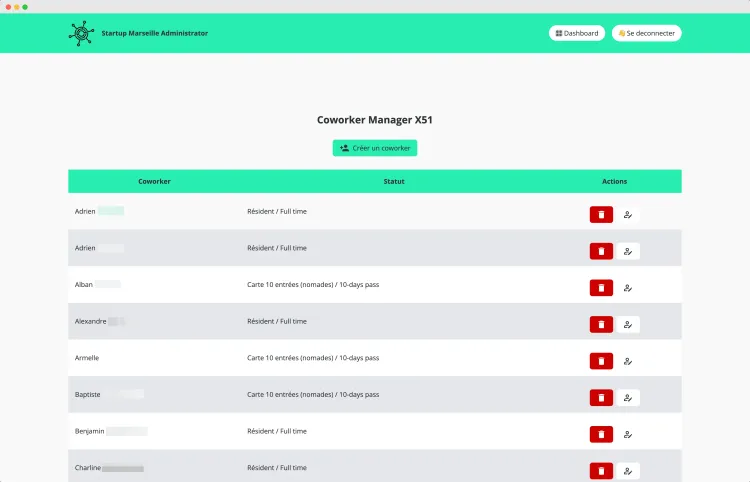Click red trash button for Alban
Screen dimensions: 750x482
(601, 288)
